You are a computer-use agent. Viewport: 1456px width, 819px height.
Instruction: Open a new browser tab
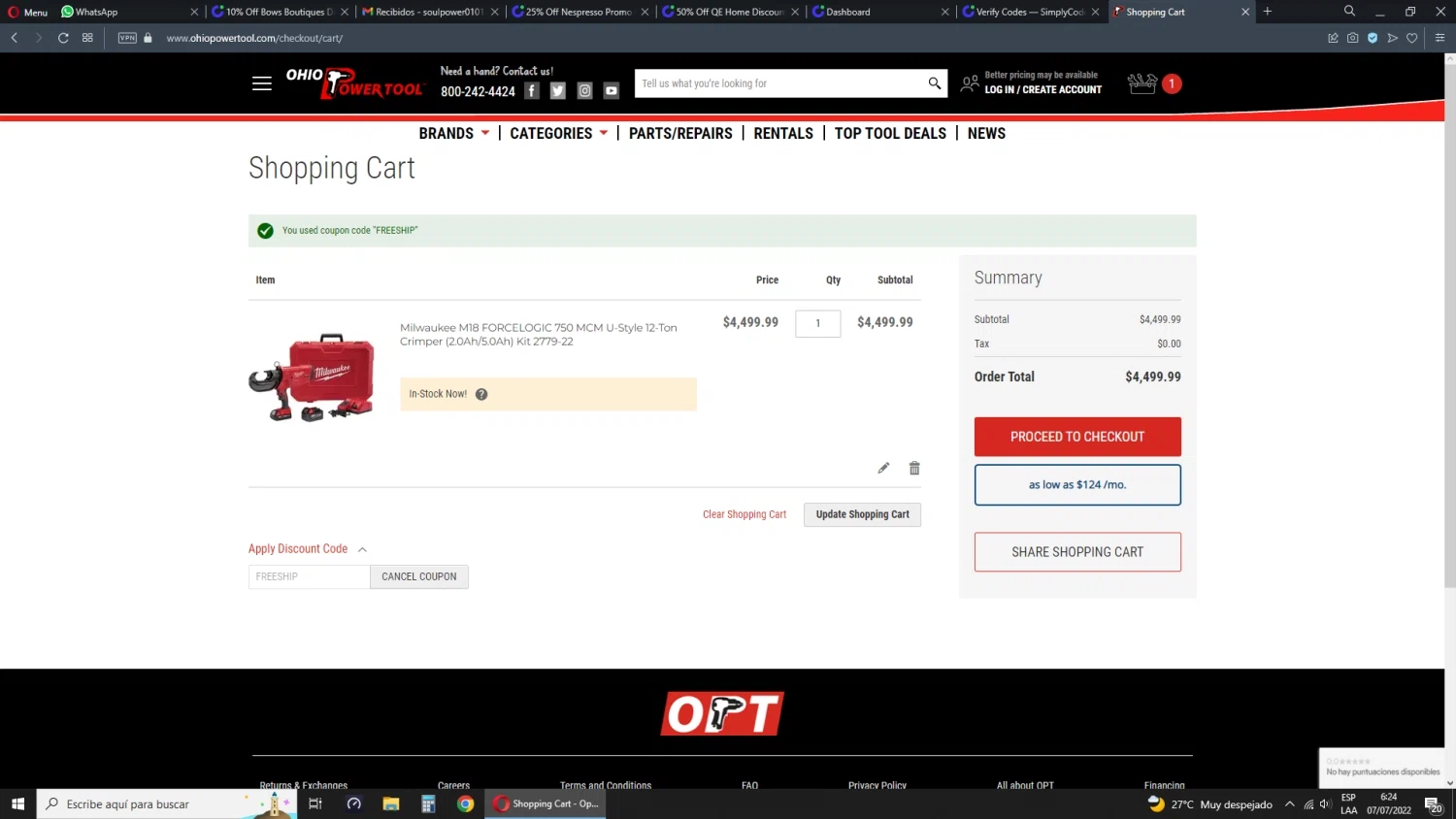click(x=1268, y=12)
